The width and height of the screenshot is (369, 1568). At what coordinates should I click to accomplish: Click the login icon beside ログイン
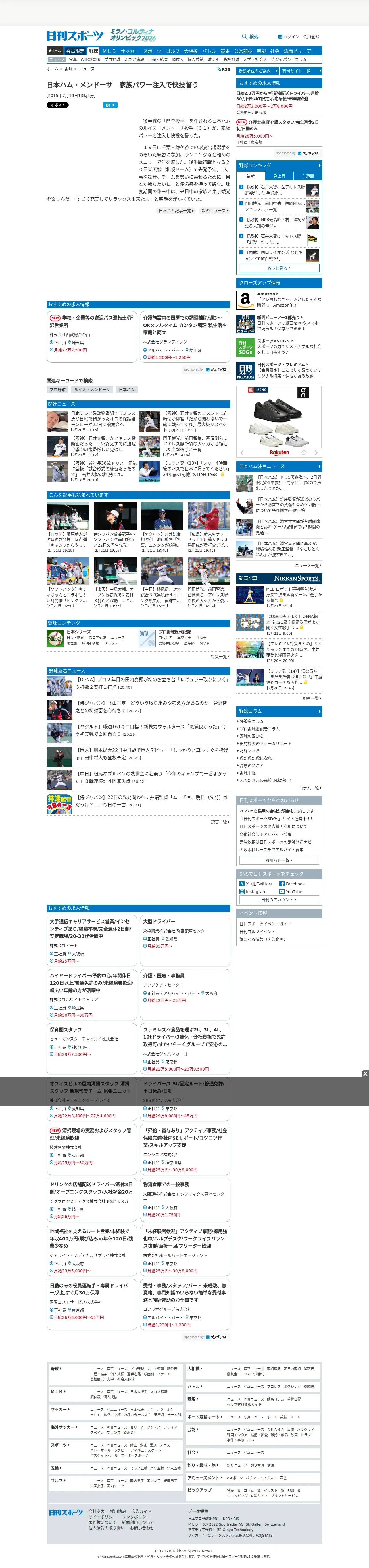[280, 36]
